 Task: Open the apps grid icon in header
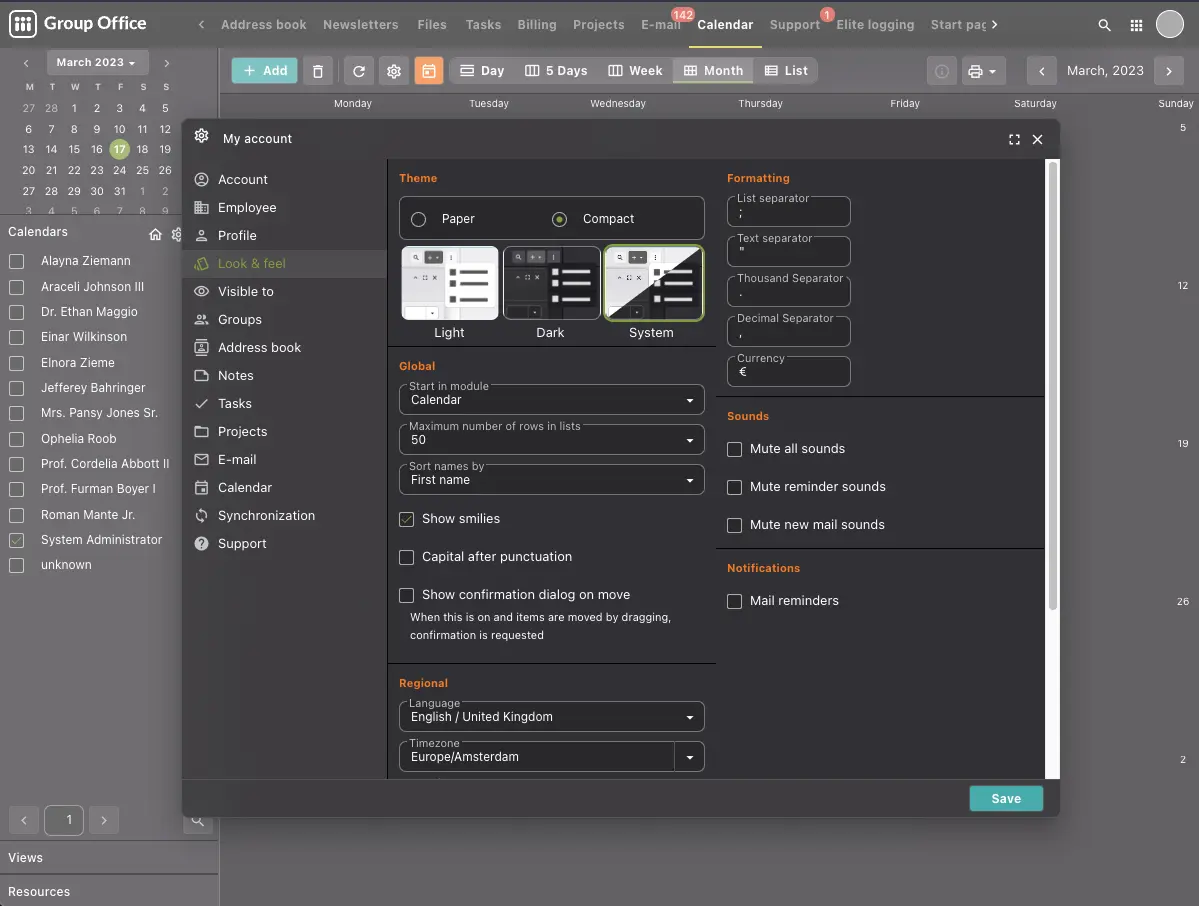pyautogui.click(x=1136, y=25)
